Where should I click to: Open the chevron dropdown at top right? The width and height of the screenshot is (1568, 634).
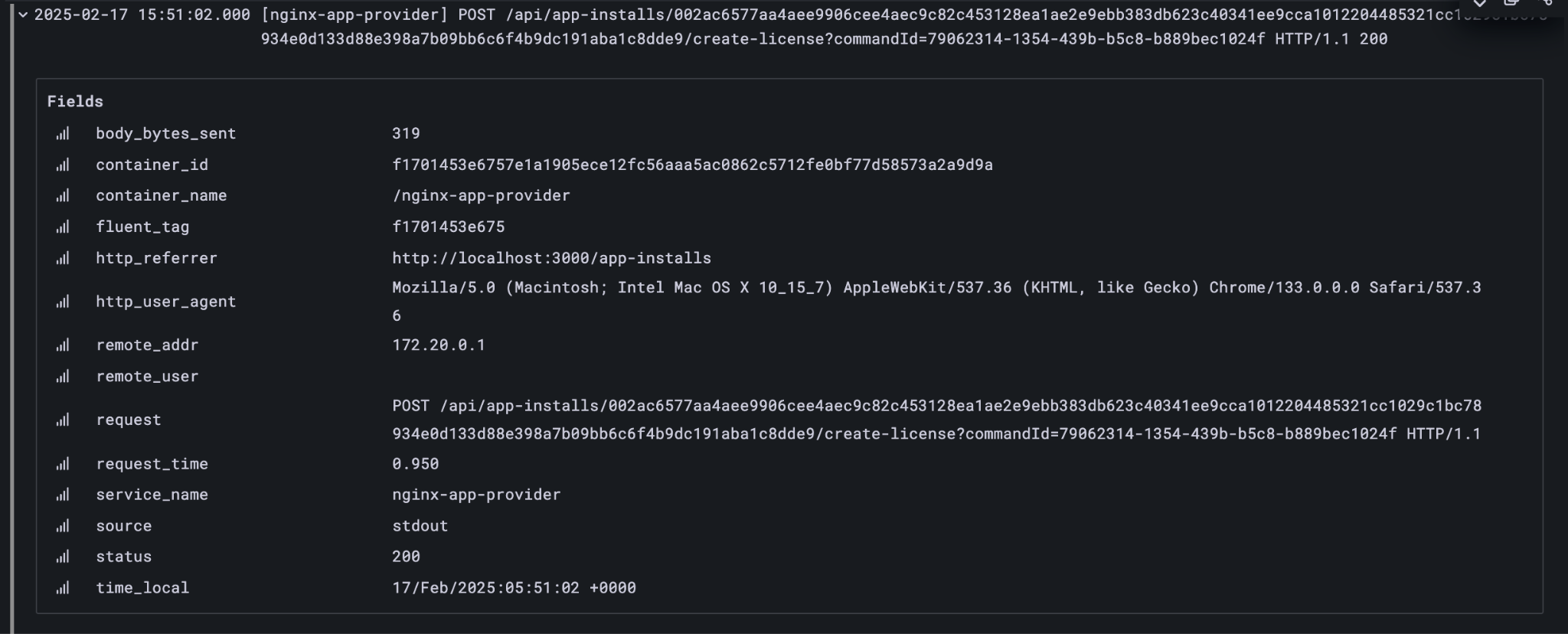tap(1480, 5)
